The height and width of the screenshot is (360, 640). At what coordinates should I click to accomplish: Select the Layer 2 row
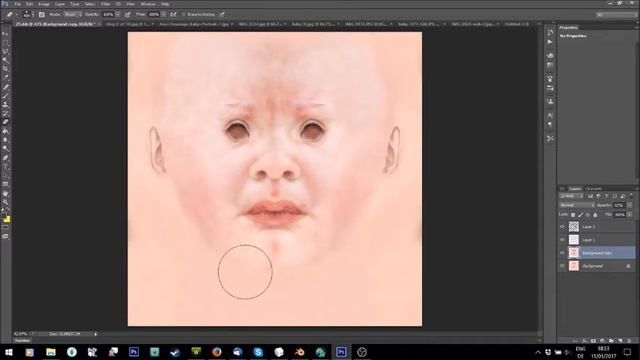click(x=597, y=227)
